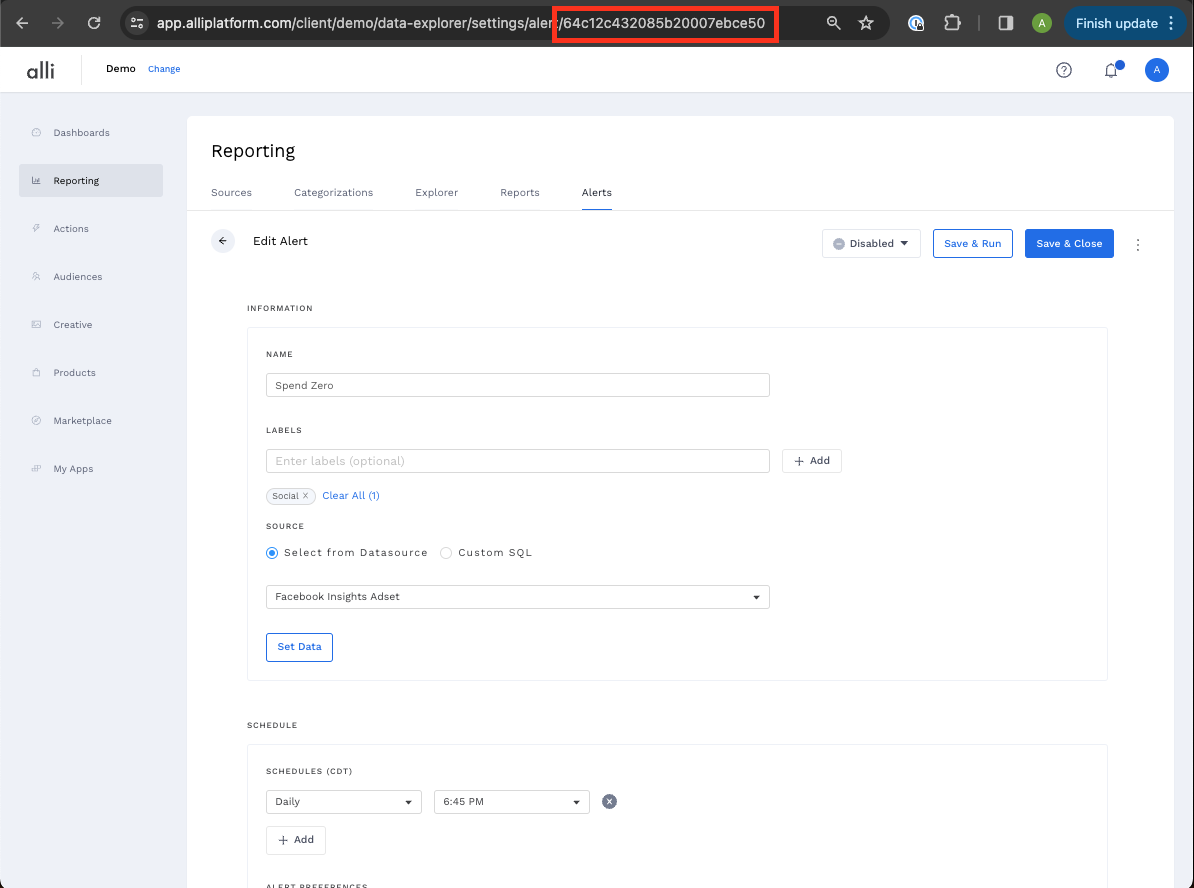Switch to the Sources tab

231,193
